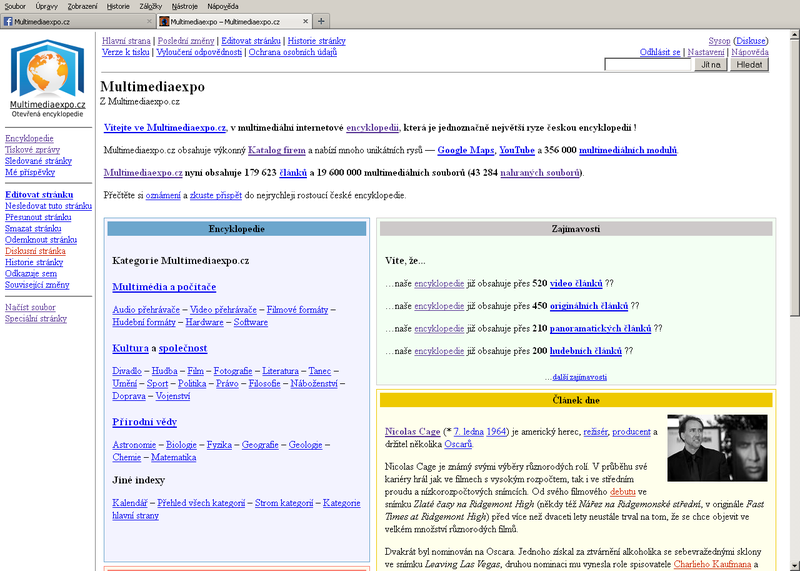Open Speciální stránky link
Screen dimensions: 800x571
36,318
